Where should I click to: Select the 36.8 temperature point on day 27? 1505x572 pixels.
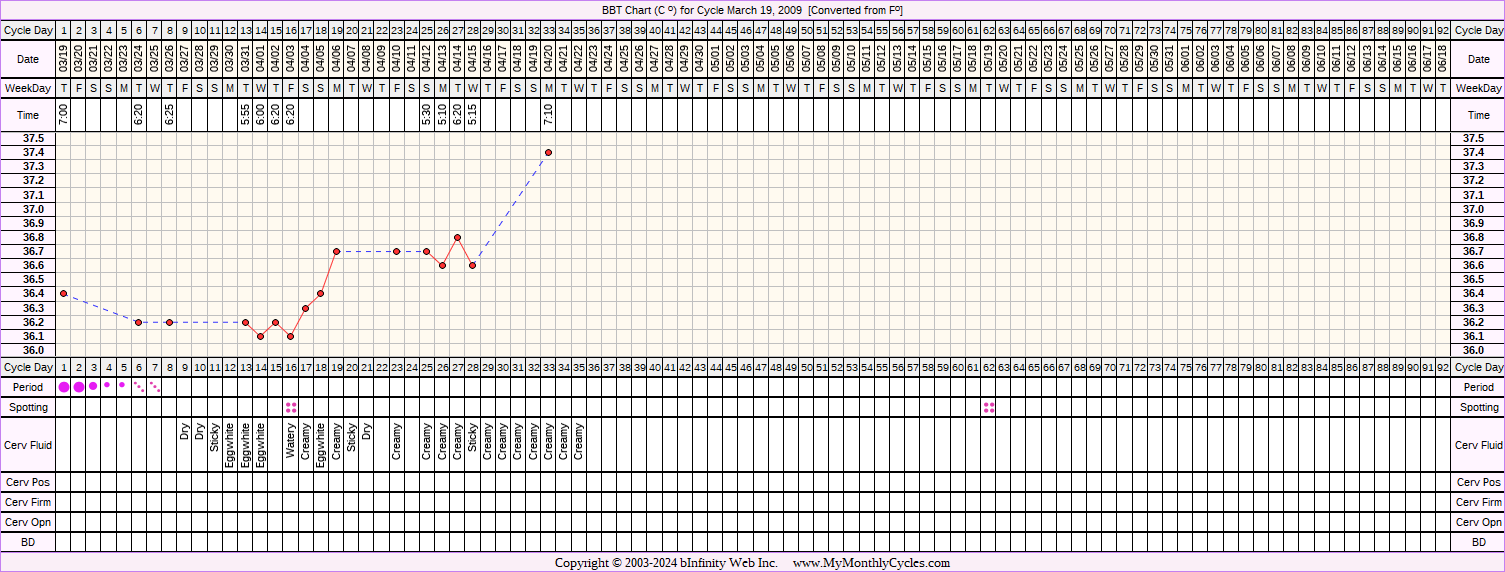click(x=457, y=237)
